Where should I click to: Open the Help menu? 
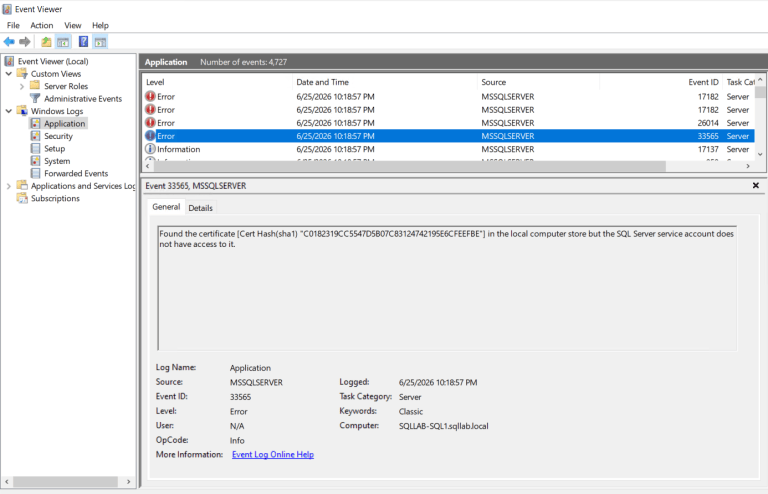point(100,25)
